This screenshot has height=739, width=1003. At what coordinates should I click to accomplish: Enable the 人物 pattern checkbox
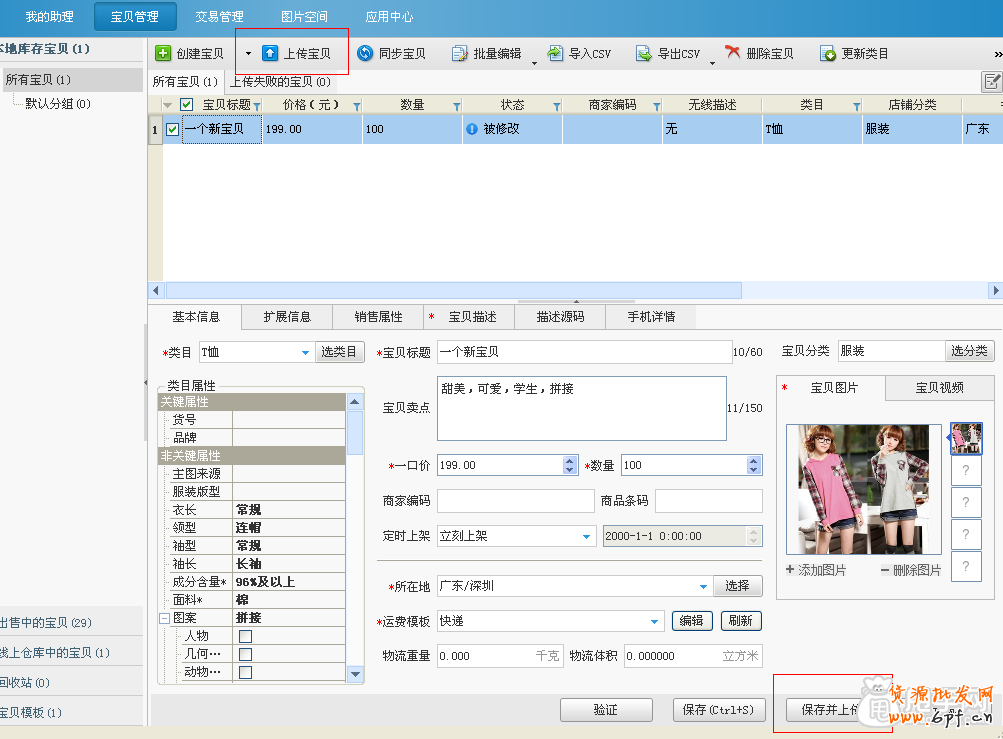pos(245,636)
